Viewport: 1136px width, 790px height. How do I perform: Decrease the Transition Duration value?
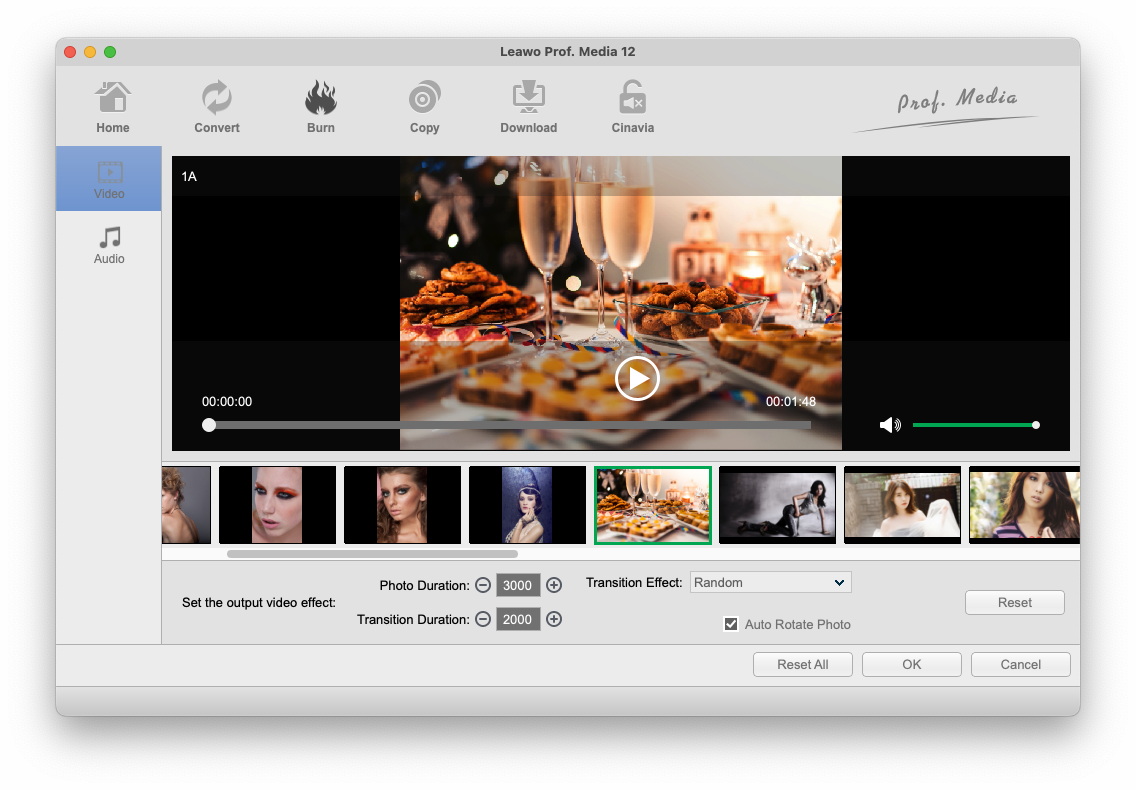click(483, 619)
